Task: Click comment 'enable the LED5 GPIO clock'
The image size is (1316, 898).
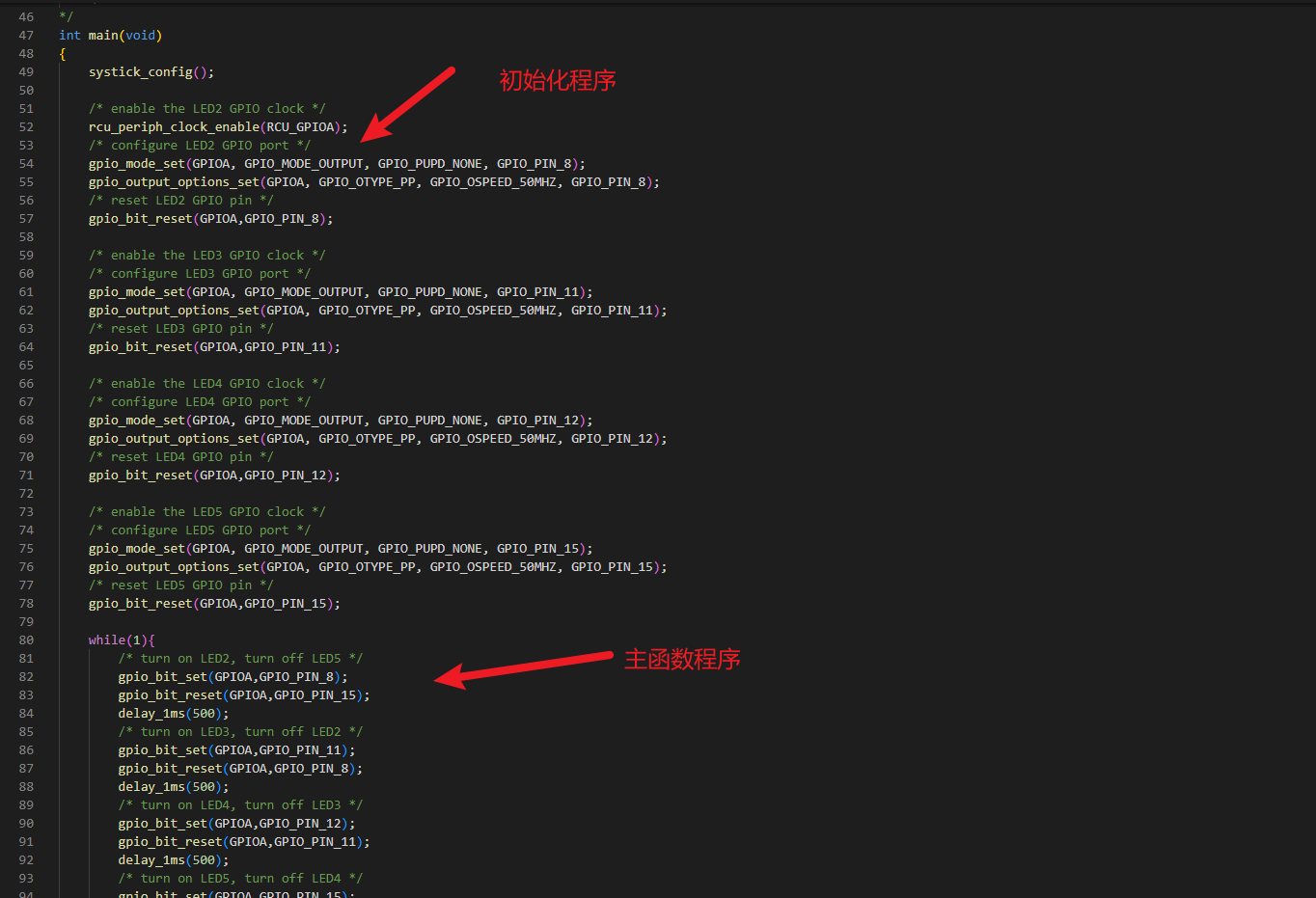Action: (207, 512)
